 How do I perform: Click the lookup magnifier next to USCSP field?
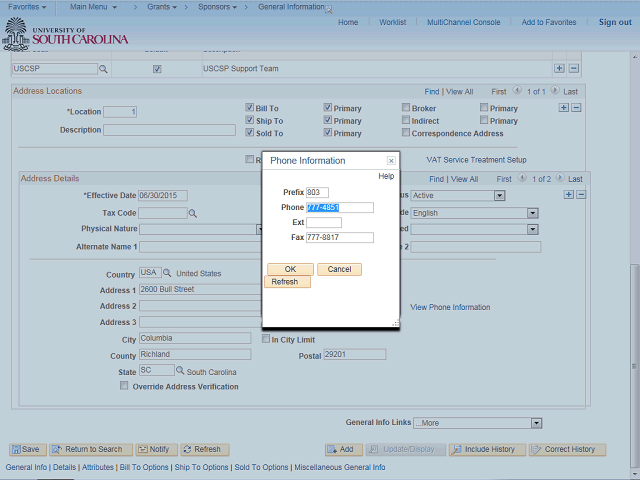coord(103,69)
